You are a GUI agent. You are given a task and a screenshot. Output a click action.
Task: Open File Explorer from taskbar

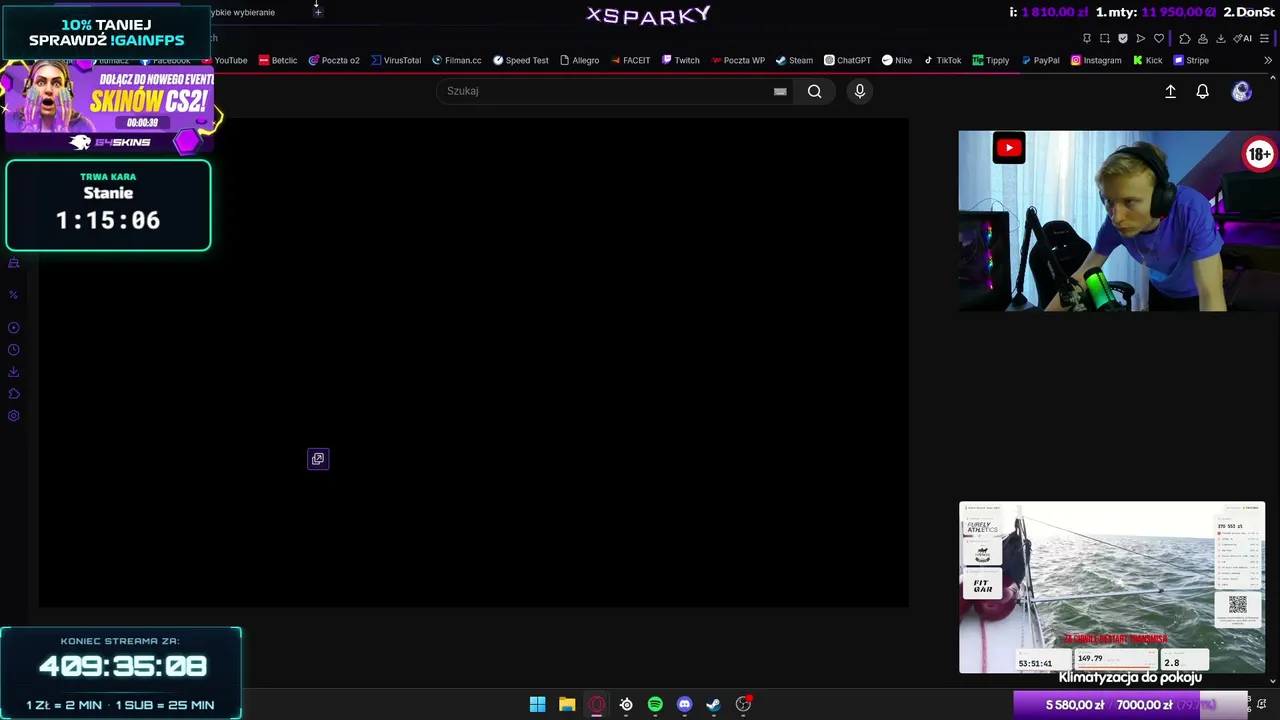[567, 704]
